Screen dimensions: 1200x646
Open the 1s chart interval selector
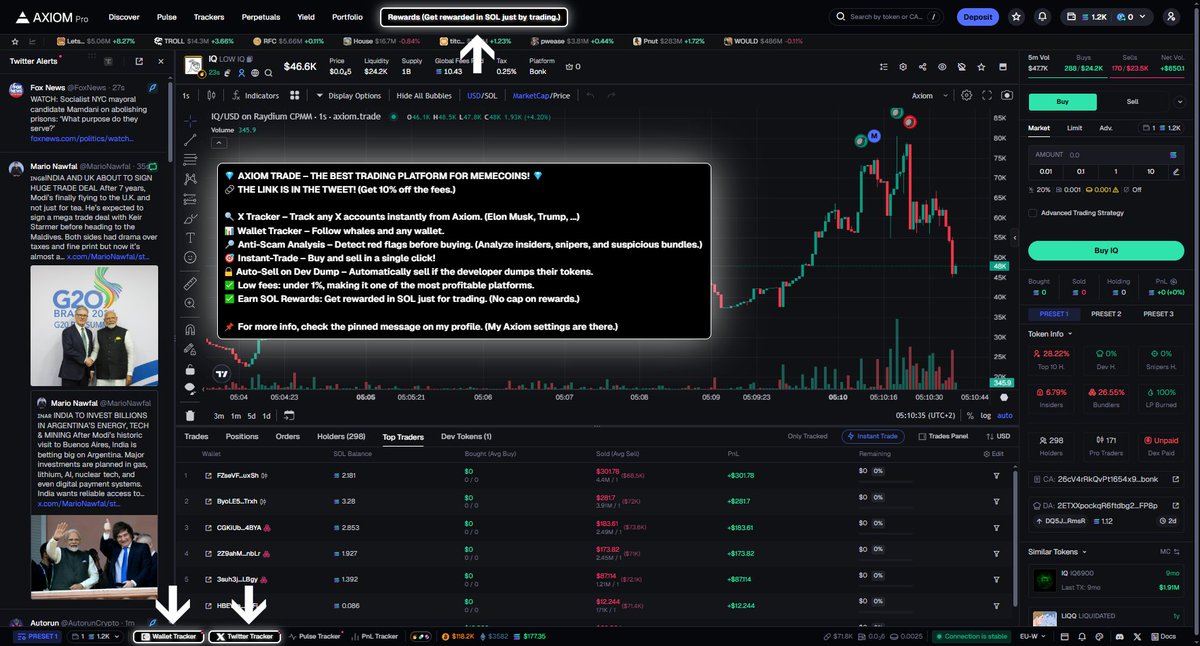[186, 96]
